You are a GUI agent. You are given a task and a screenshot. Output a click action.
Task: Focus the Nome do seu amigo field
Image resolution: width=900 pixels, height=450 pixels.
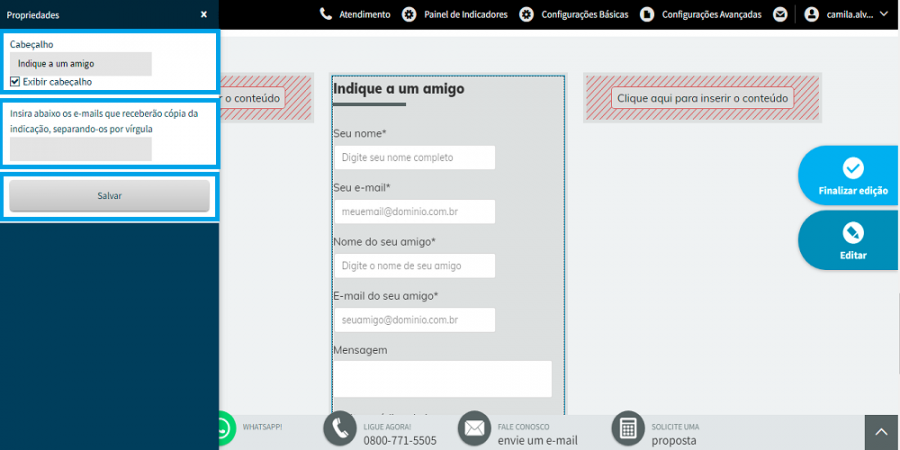(414, 266)
